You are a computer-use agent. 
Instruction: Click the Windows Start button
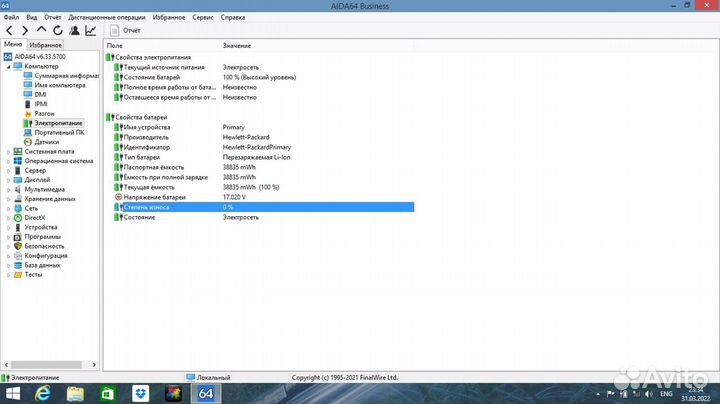coord(13,393)
